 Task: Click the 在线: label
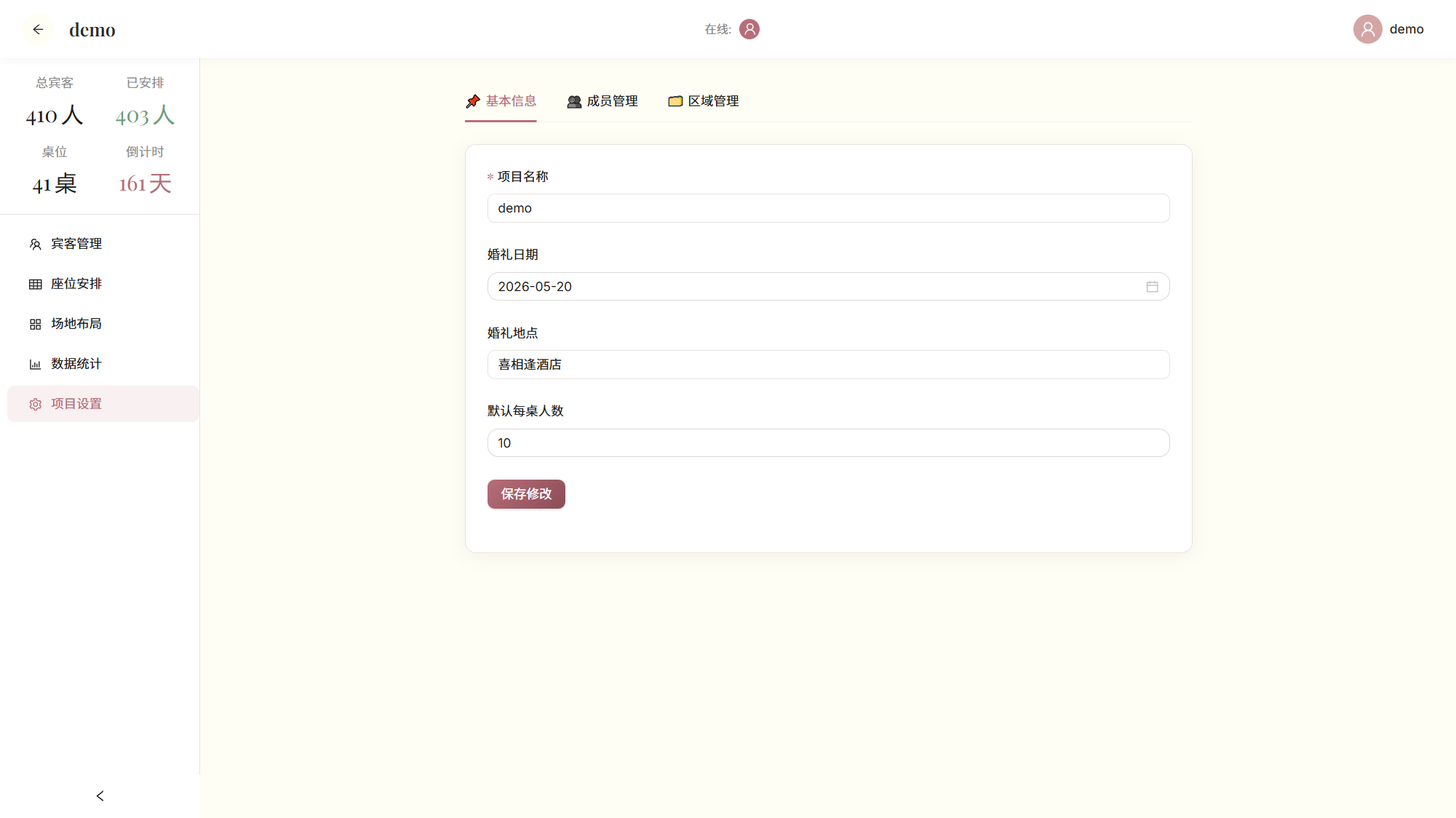[x=717, y=29]
